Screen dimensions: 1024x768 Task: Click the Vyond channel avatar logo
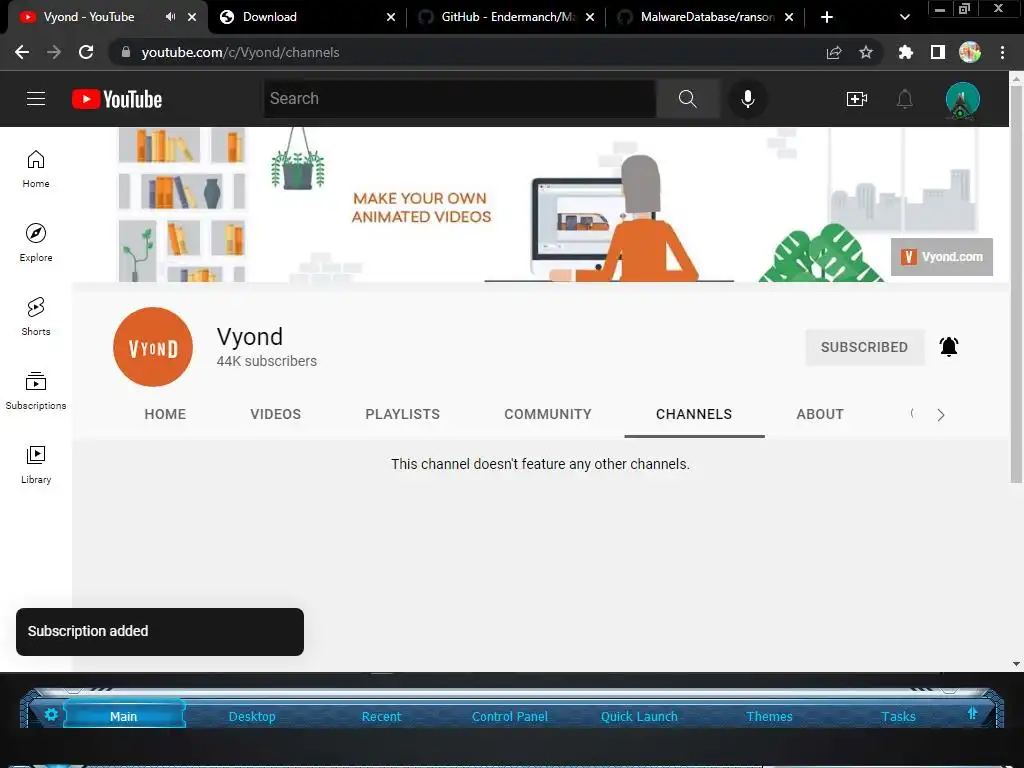(153, 347)
